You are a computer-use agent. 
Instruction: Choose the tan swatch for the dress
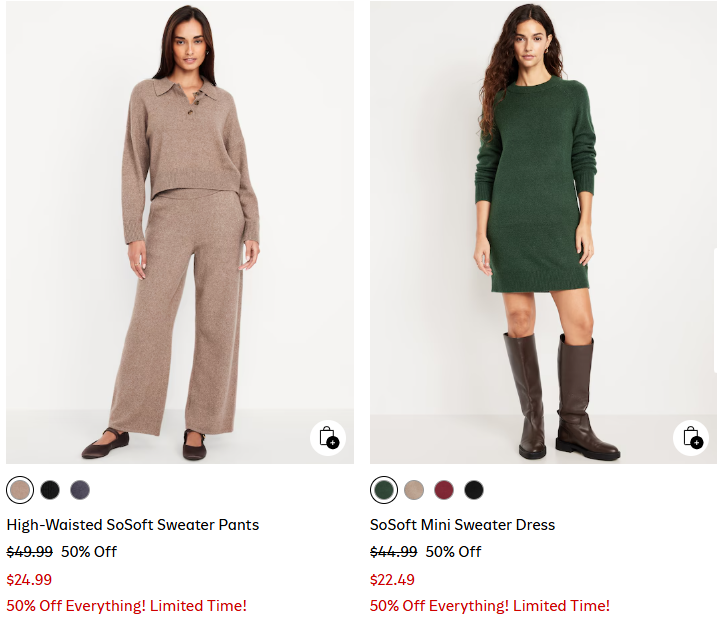coord(414,490)
